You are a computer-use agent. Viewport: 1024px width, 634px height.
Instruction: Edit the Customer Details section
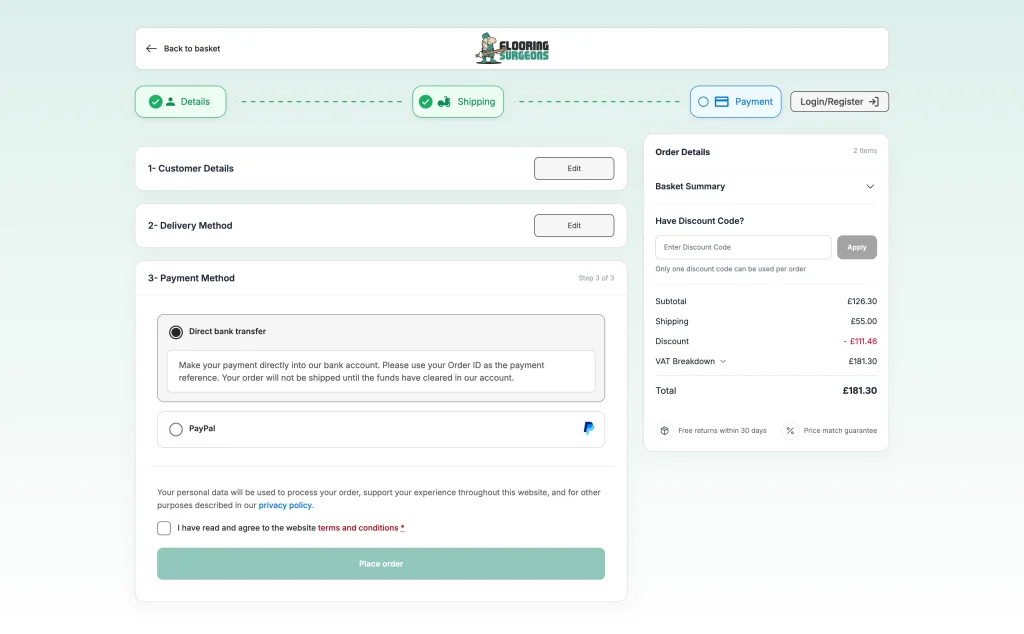(574, 168)
